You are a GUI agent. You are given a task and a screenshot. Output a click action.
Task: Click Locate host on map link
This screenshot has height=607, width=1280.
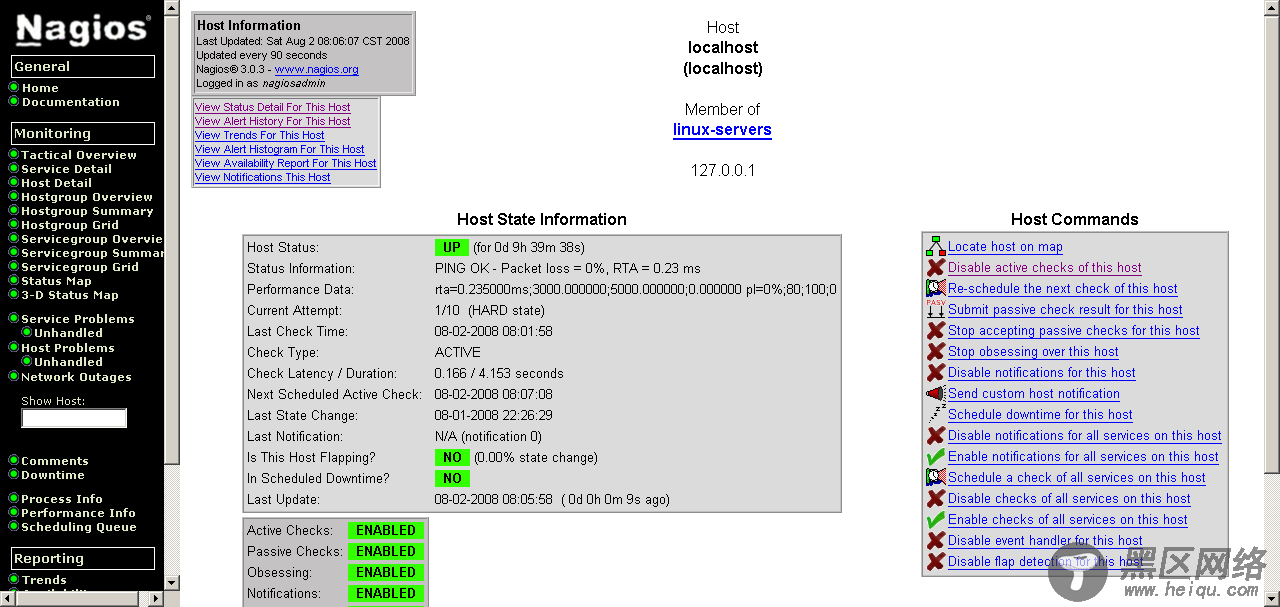tap(1005, 247)
